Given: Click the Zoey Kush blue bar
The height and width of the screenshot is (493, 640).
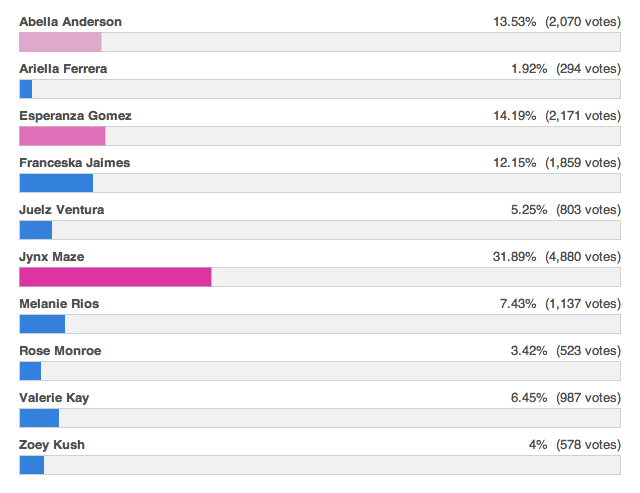Looking at the screenshot, I should (x=32, y=465).
